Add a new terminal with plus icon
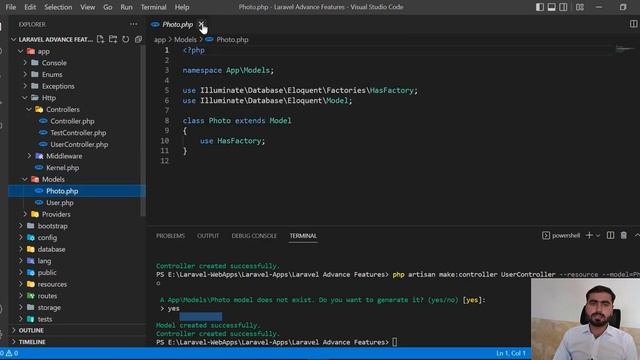This screenshot has height=360, width=640. [x=589, y=236]
